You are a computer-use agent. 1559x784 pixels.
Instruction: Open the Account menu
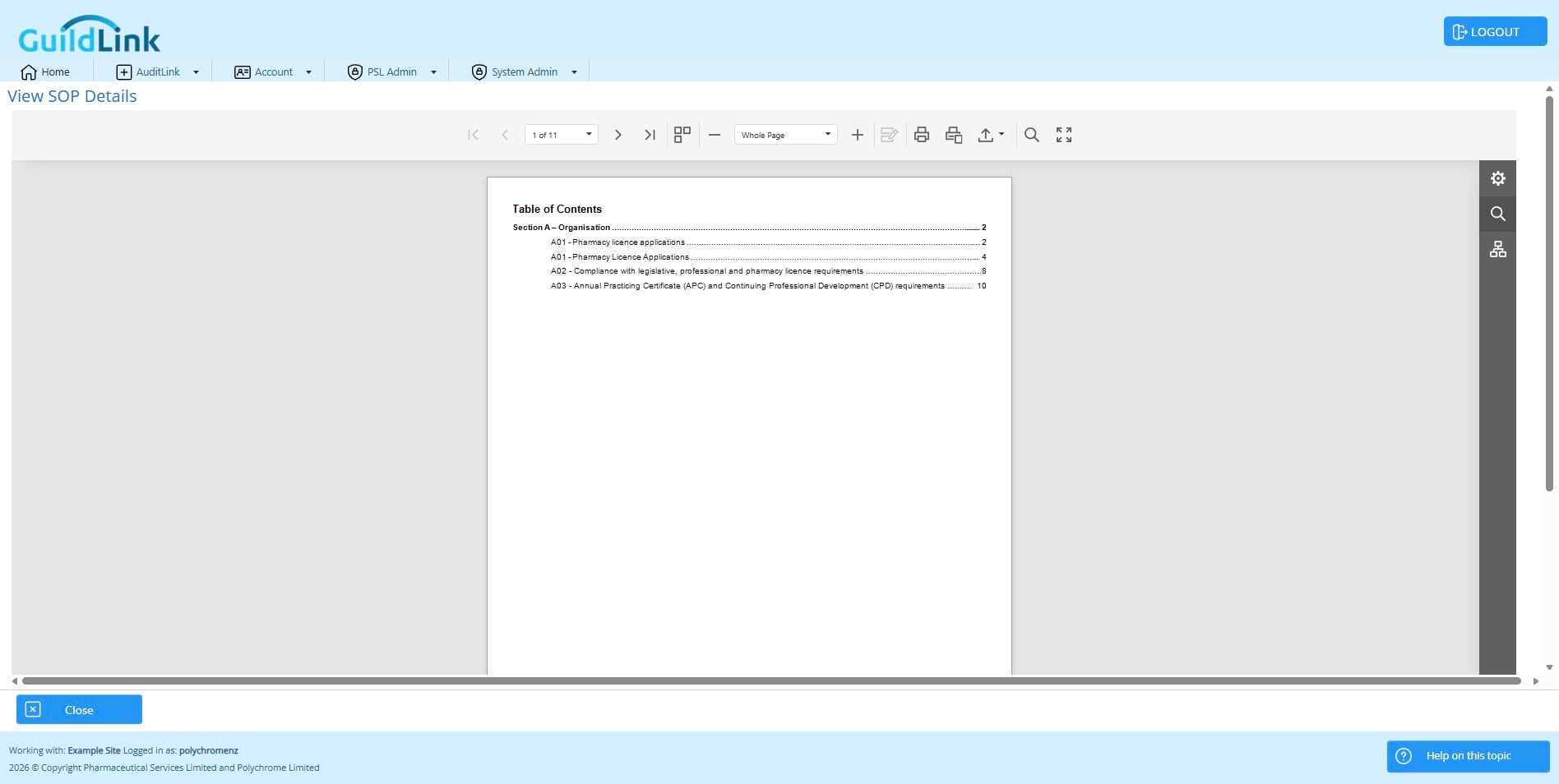point(274,72)
